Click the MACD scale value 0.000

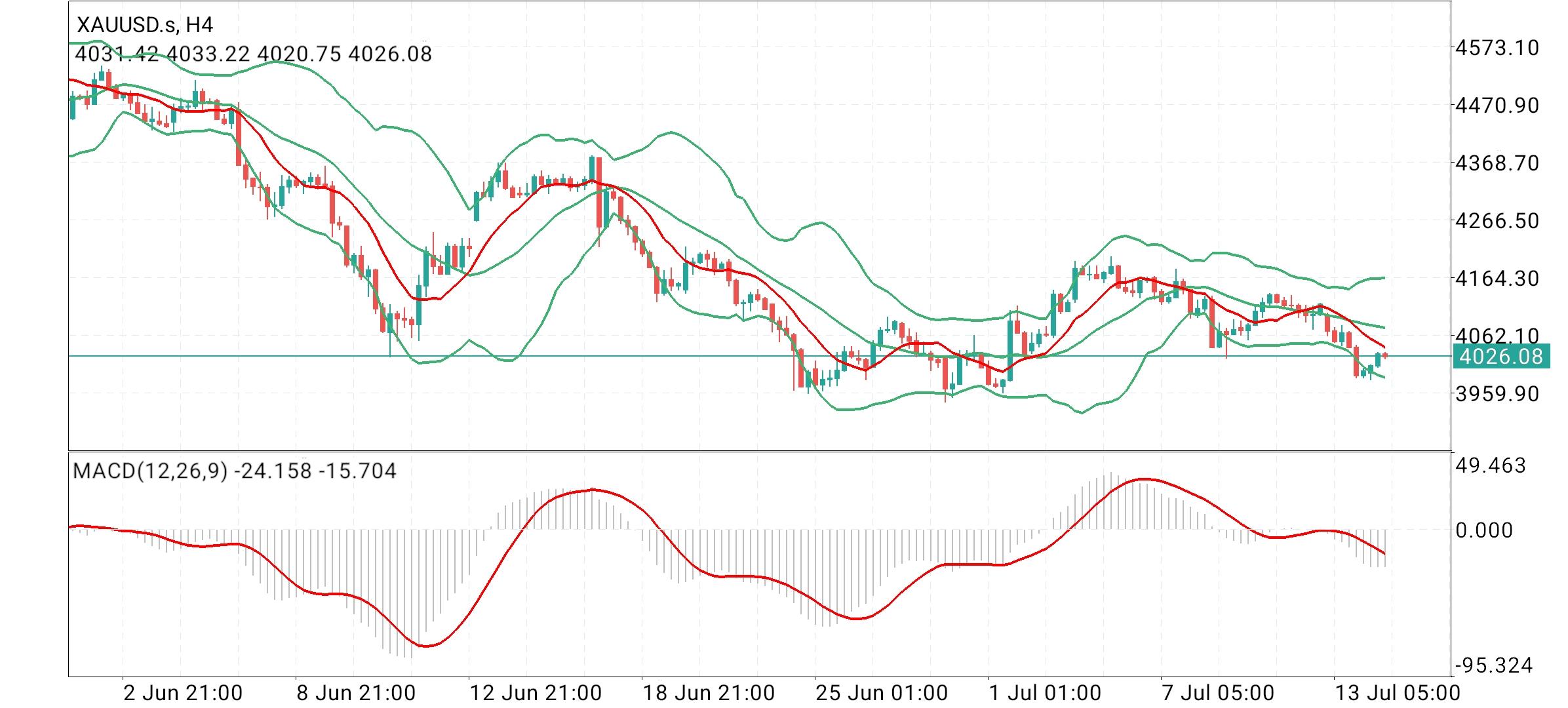click(x=1483, y=530)
